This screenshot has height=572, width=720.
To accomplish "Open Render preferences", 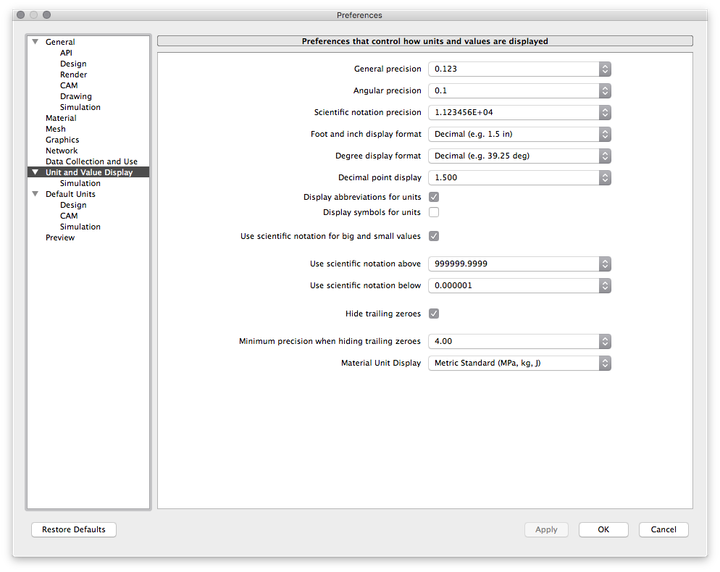I will pos(73,74).
